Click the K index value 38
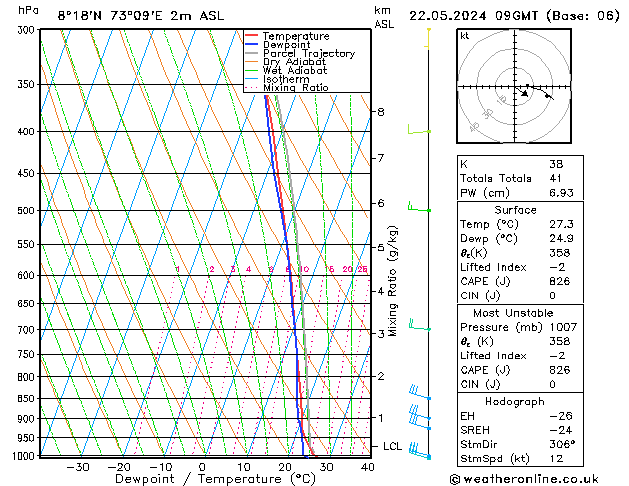The height and width of the screenshot is (486, 629). click(x=556, y=164)
